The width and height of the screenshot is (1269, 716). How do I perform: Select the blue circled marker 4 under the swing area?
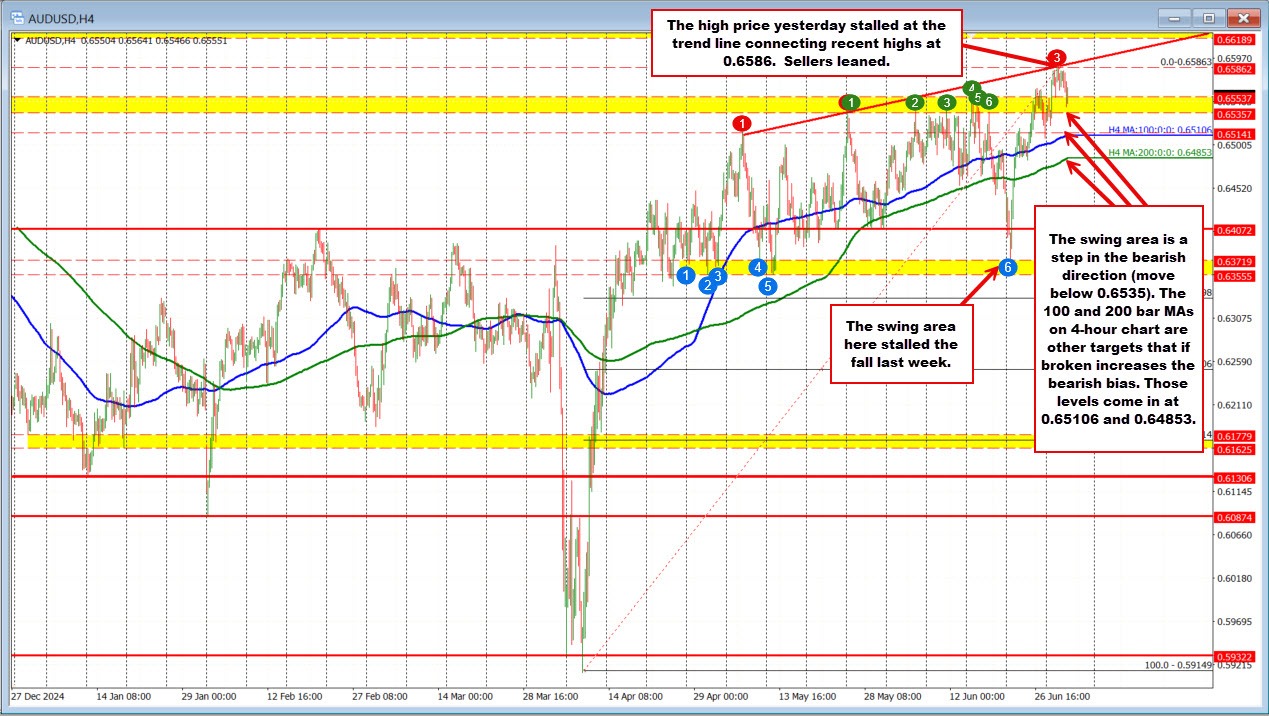[x=758, y=267]
